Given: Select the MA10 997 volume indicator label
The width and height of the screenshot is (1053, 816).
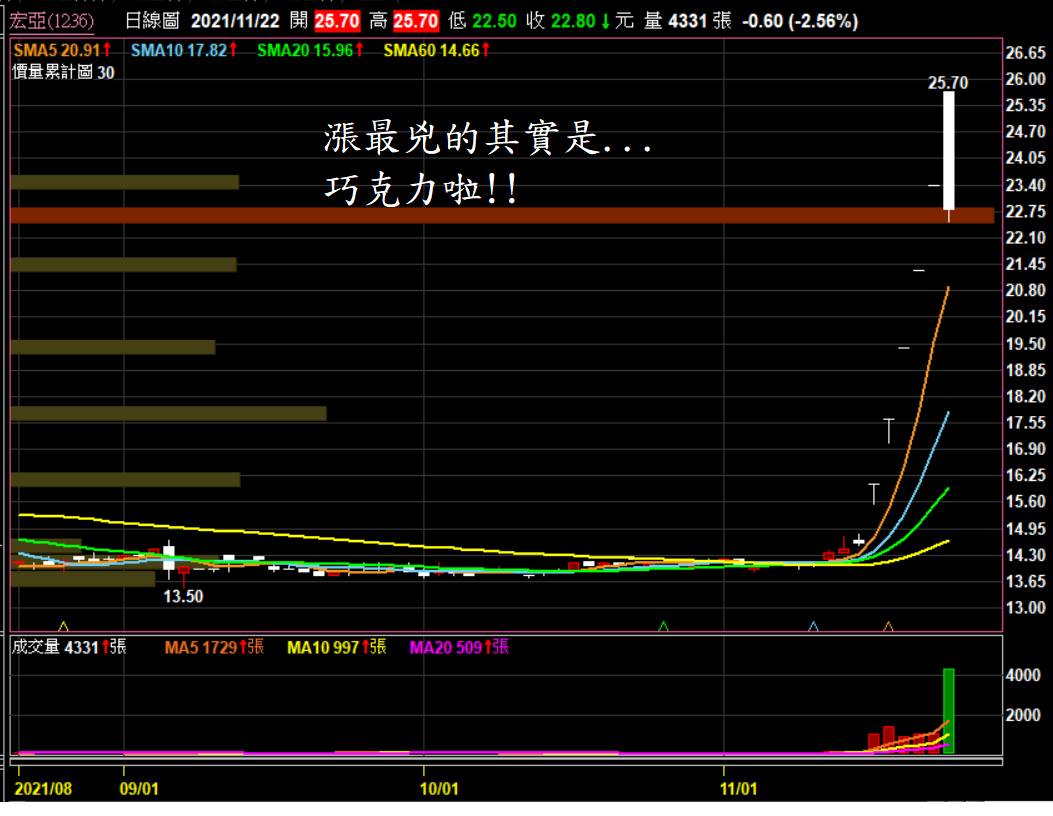Looking at the screenshot, I should click(x=323, y=647).
